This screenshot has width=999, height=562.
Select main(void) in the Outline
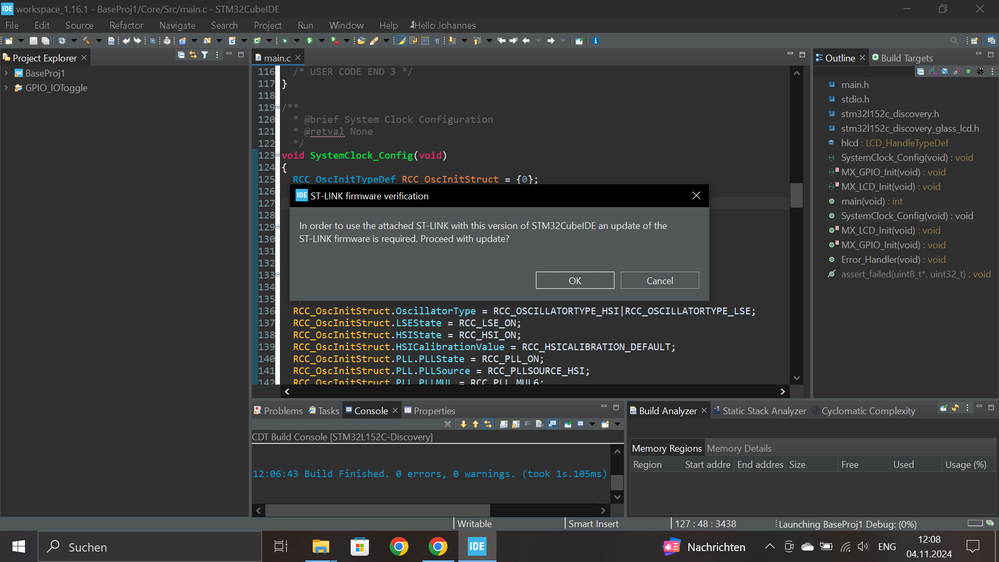tap(871, 201)
